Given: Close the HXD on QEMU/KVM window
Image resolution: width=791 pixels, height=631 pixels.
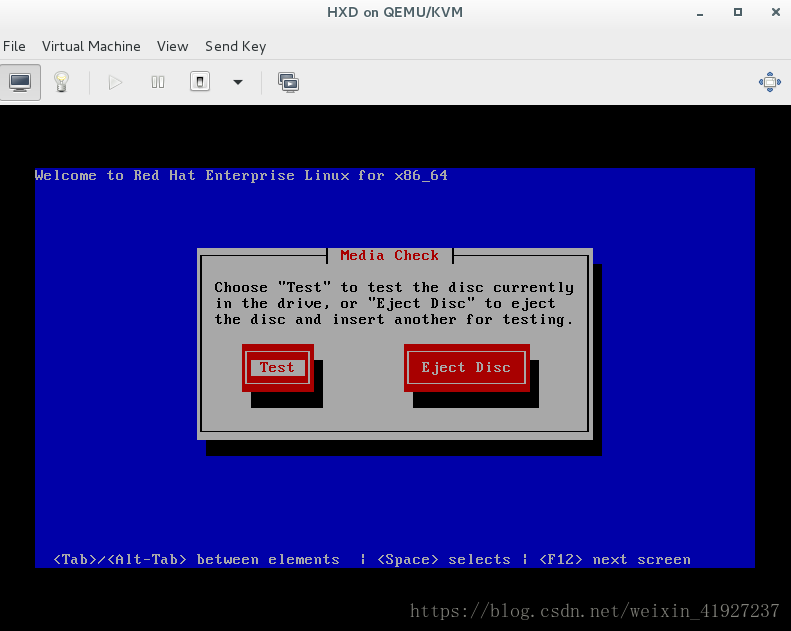Looking at the screenshot, I should point(776,12).
